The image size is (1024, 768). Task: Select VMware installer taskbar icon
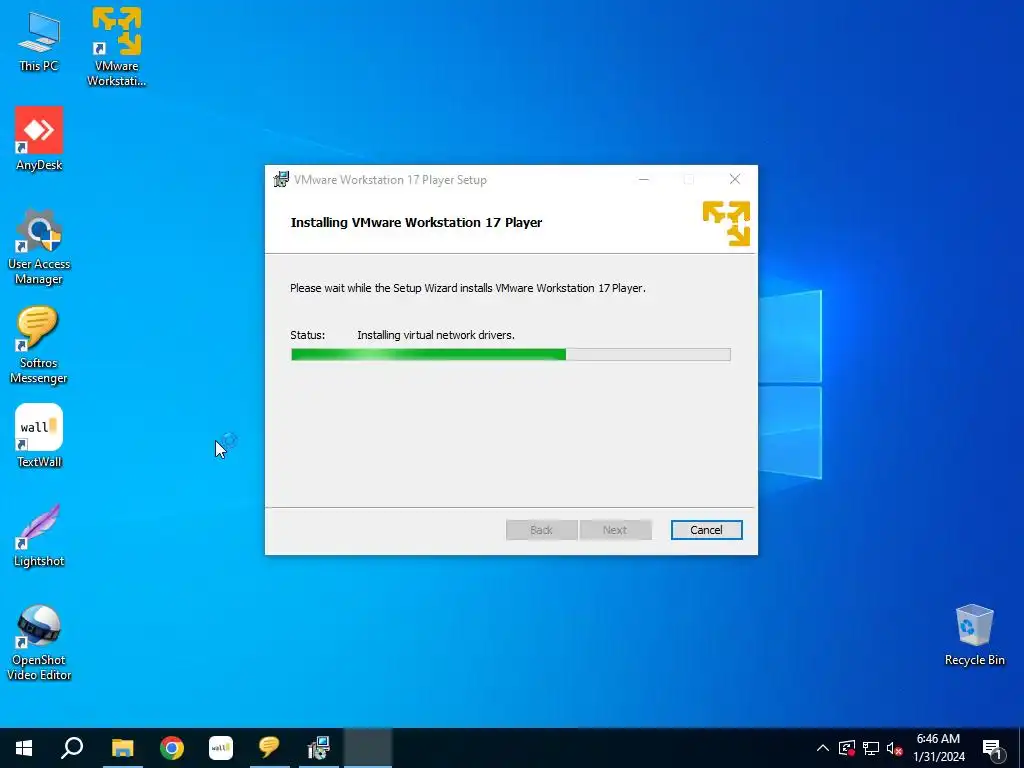[319, 748]
